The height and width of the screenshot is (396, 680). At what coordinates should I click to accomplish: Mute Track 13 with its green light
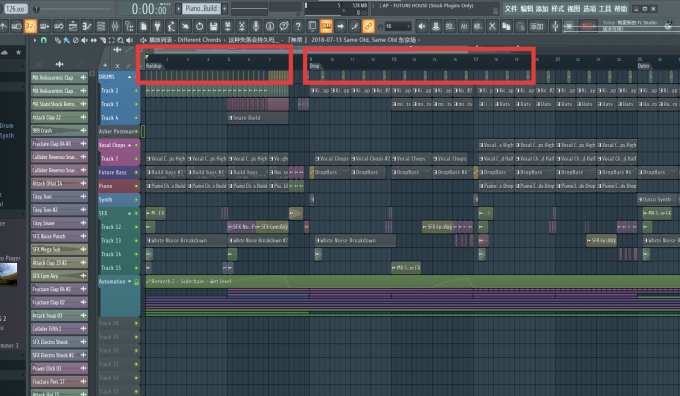pos(136,240)
